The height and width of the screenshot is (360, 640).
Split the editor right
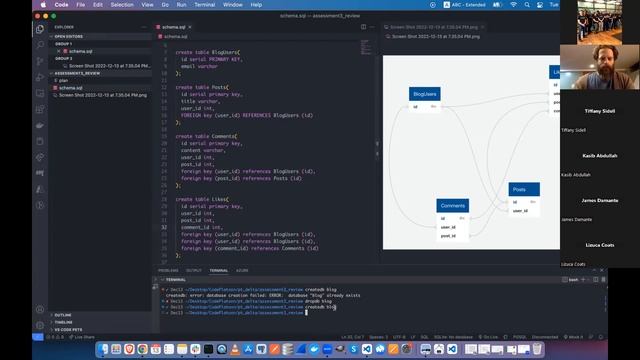(x=363, y=27)
